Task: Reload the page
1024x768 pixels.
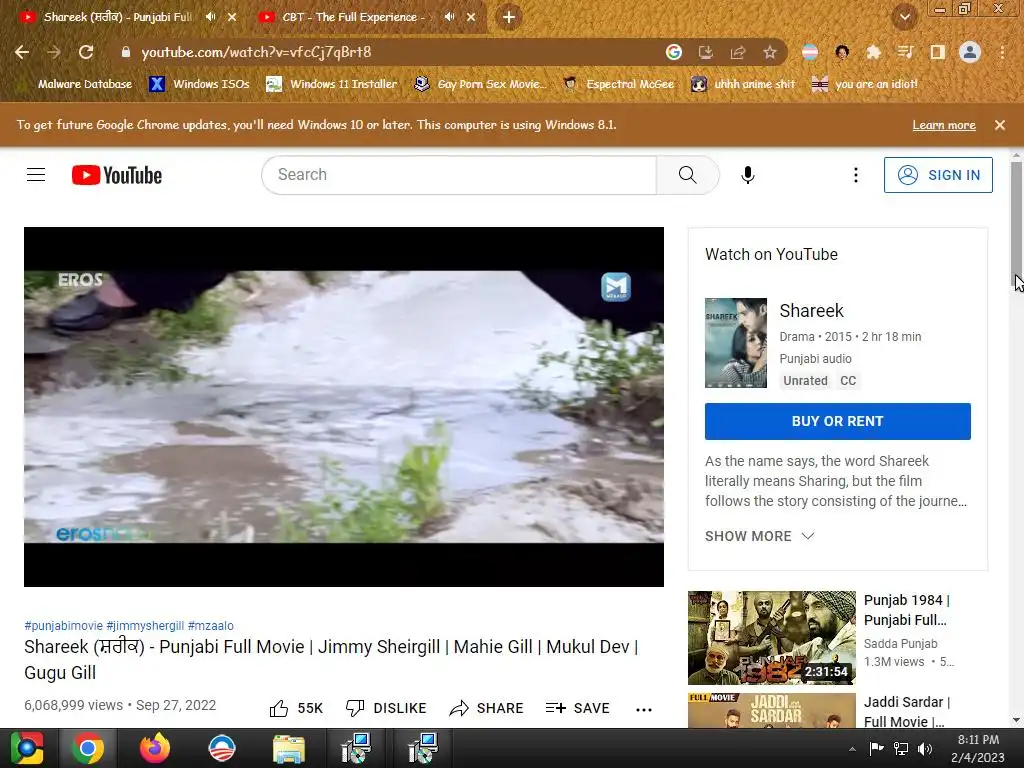Action: [86, 52]
